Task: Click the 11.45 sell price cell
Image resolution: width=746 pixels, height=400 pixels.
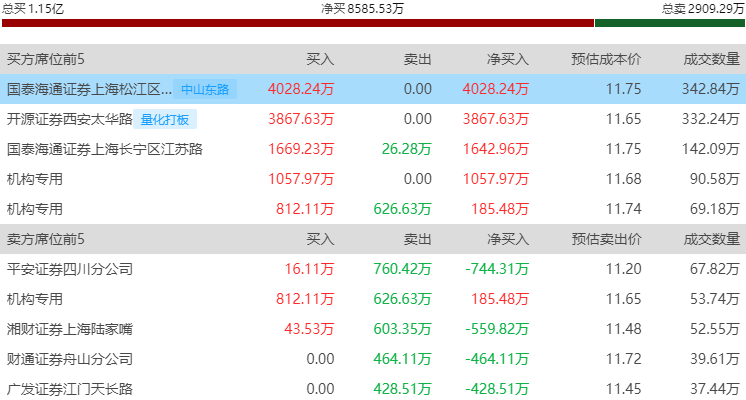Action: pos(623,389)
